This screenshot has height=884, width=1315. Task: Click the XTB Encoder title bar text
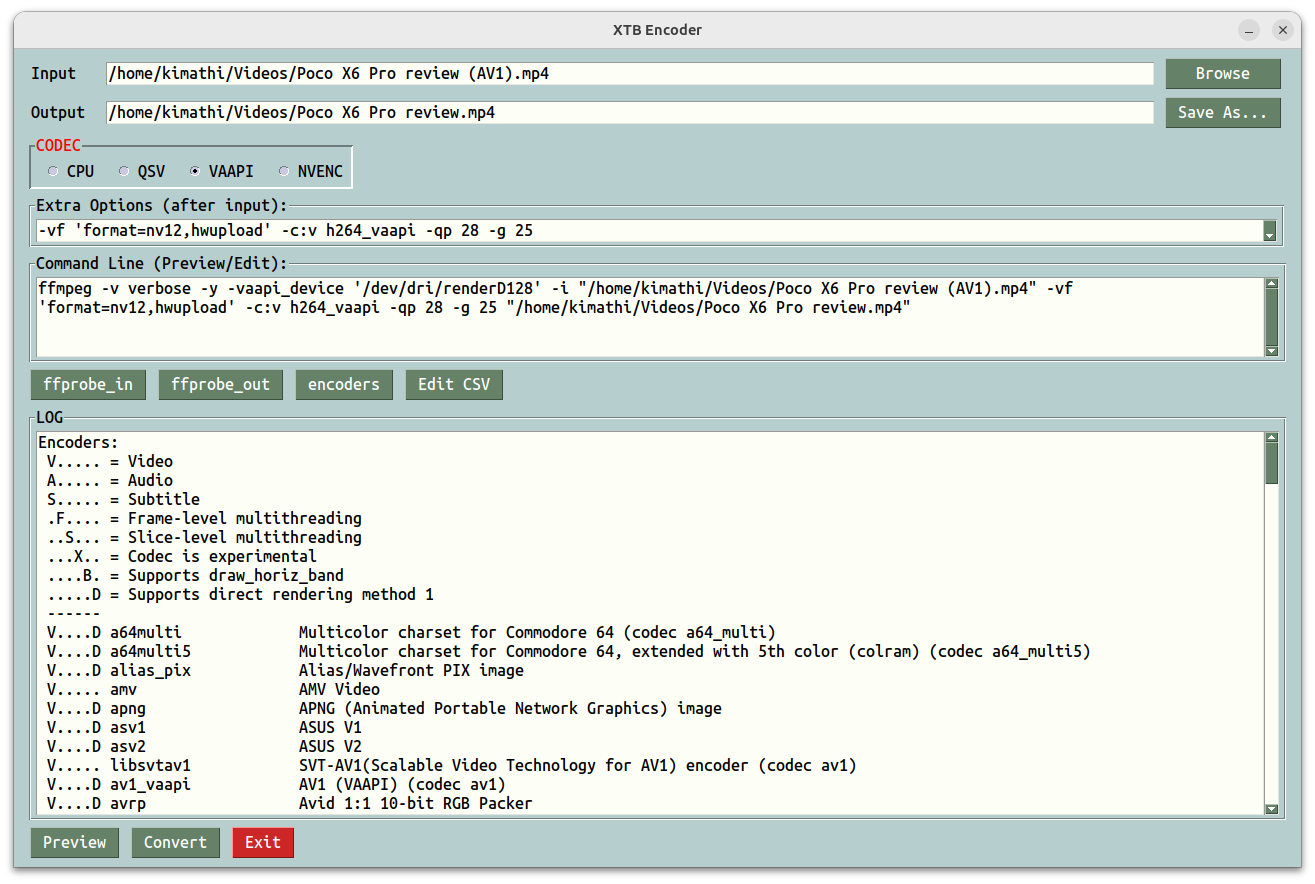tap(657, 30)
